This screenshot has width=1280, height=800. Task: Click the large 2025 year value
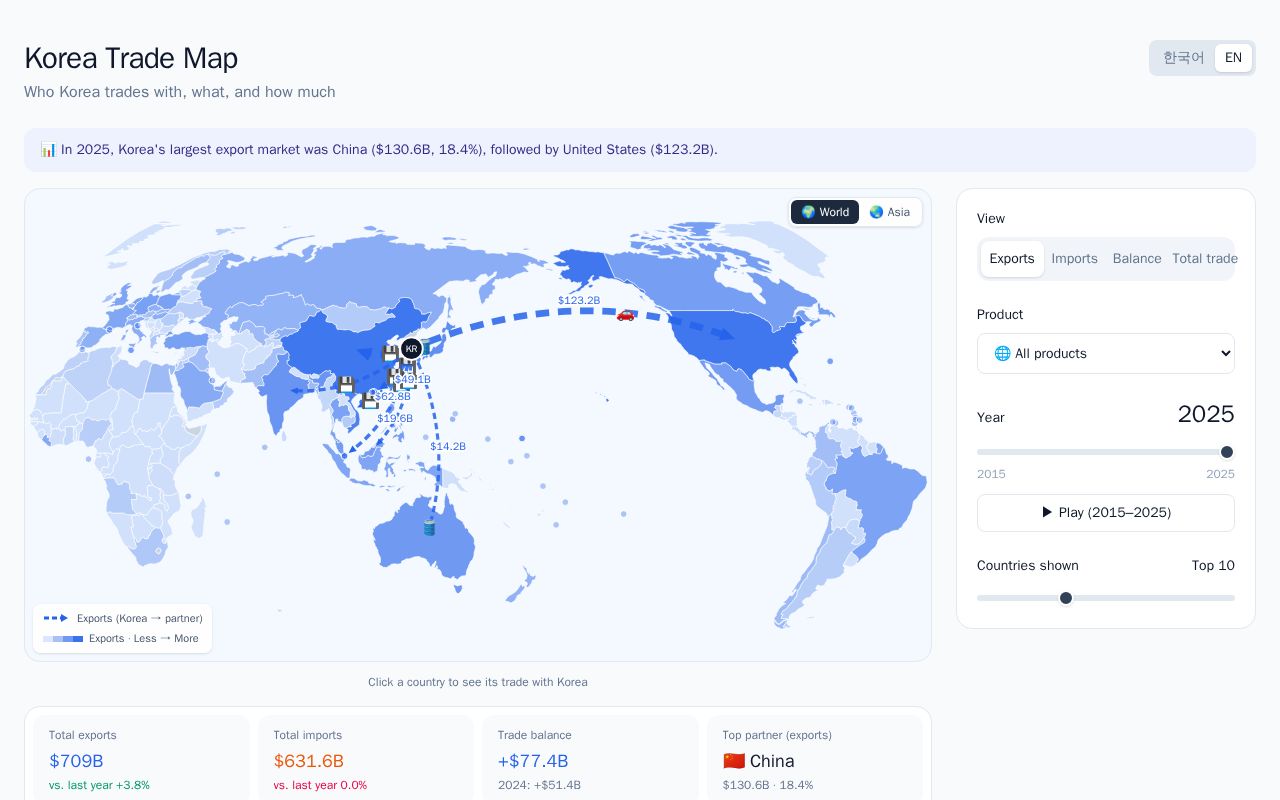(x=1206, y=414)
